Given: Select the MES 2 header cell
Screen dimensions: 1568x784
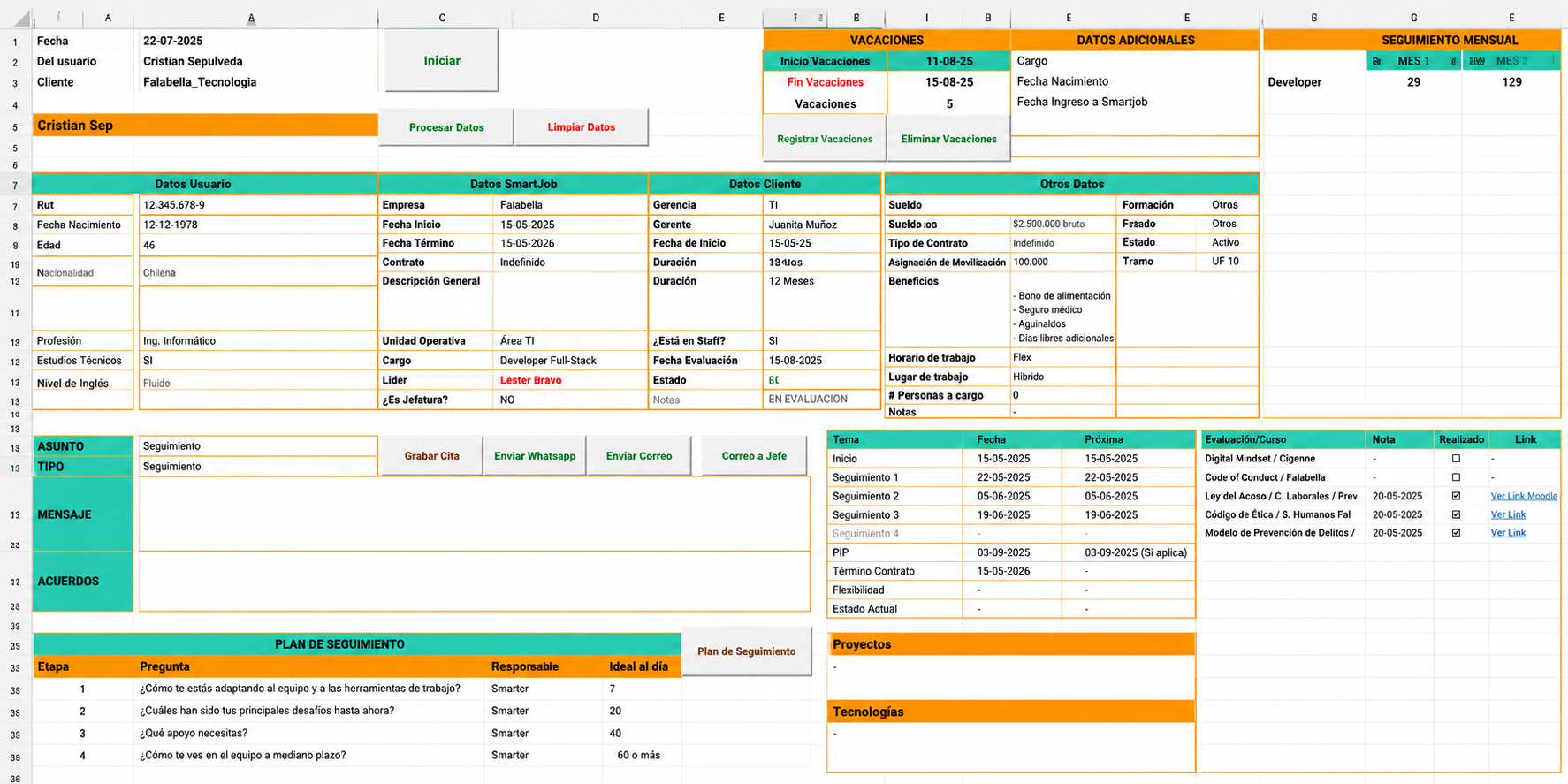Looking at the screenshot, I should [1511, 61].
